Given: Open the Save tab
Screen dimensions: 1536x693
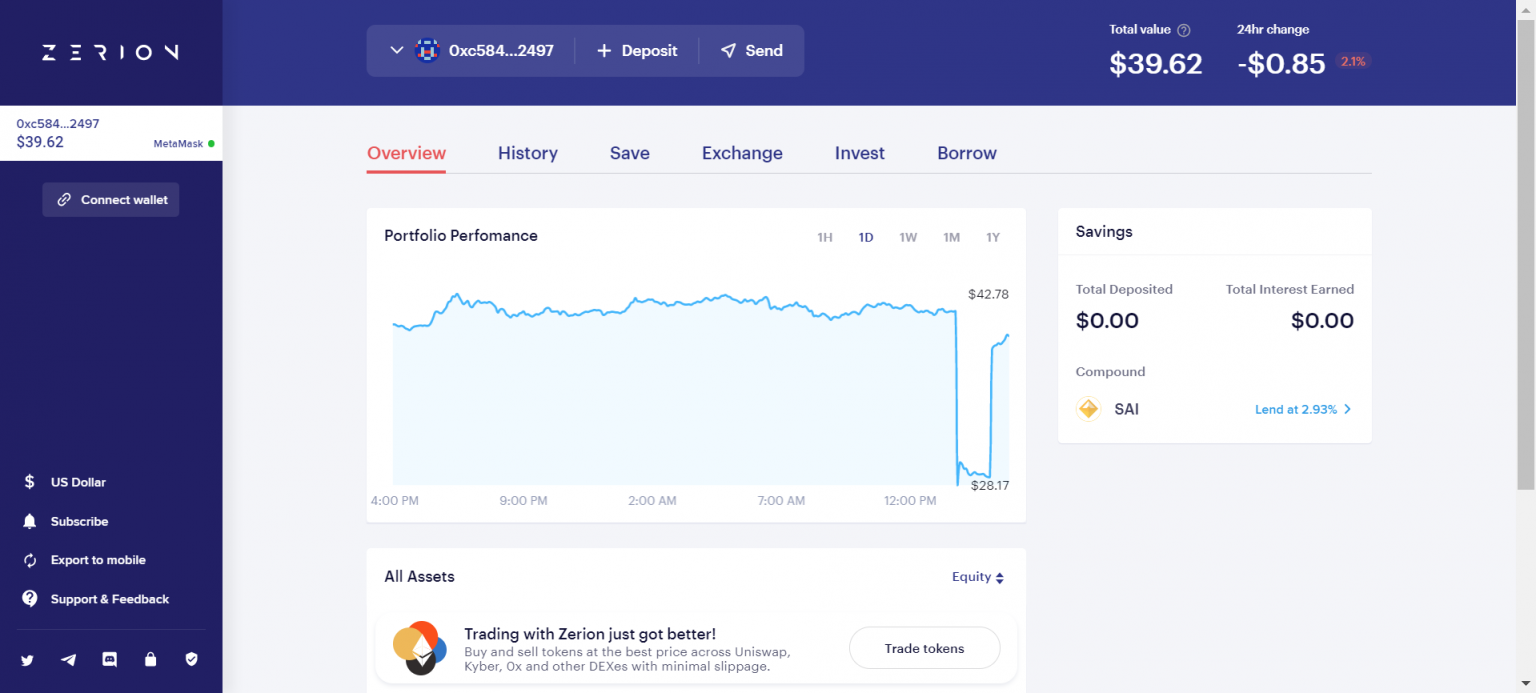Looking at the screenshot, I should pyautogui.click(x=630, y=153).
